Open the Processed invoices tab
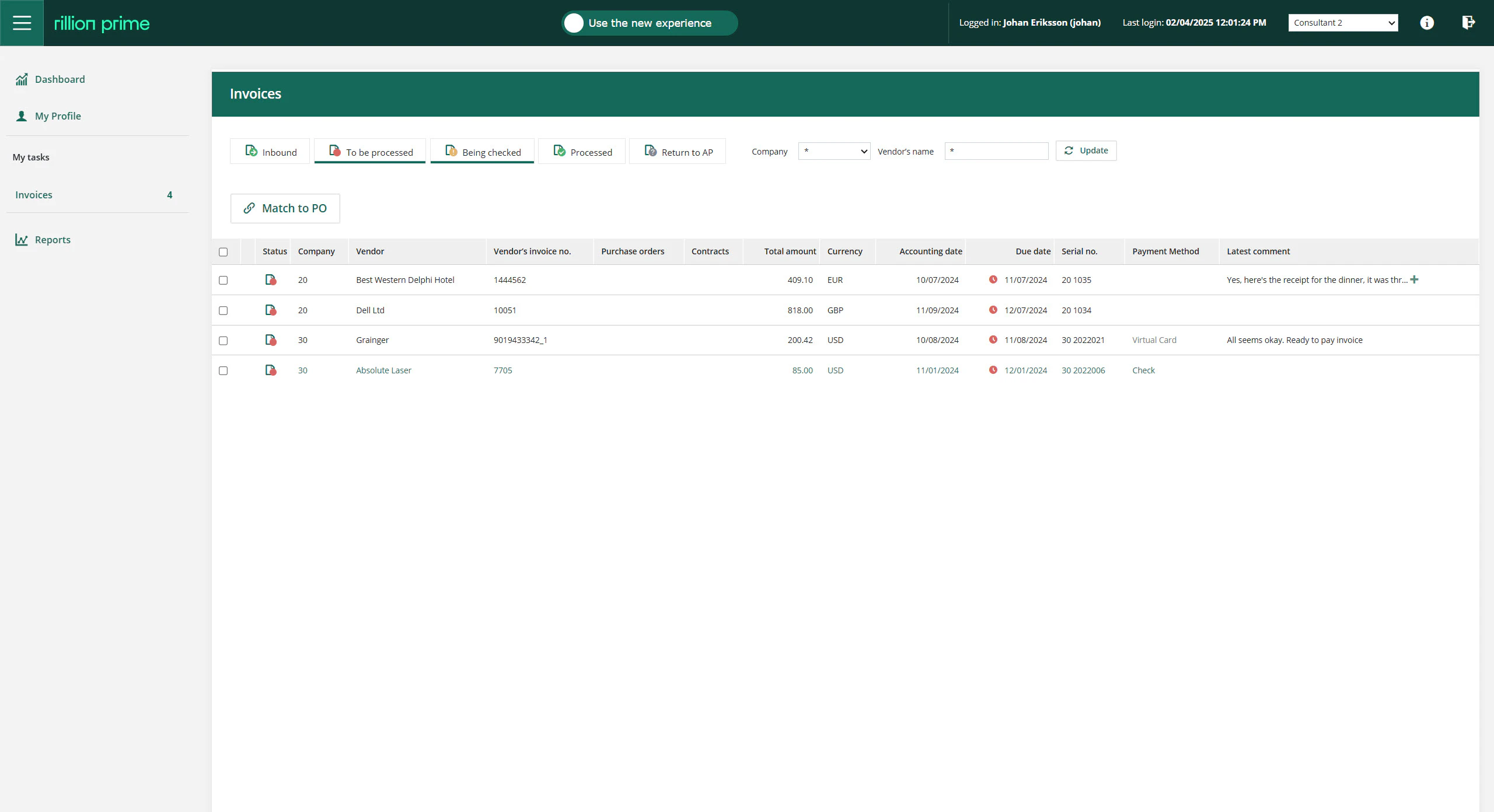Screen dimensions: 1494x812 581,151
